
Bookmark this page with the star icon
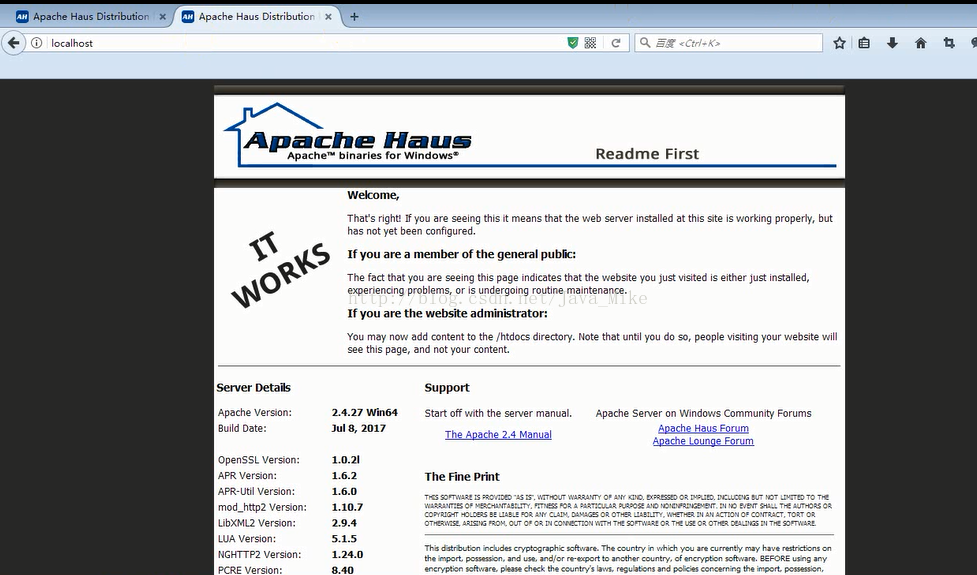click(839, 43)
